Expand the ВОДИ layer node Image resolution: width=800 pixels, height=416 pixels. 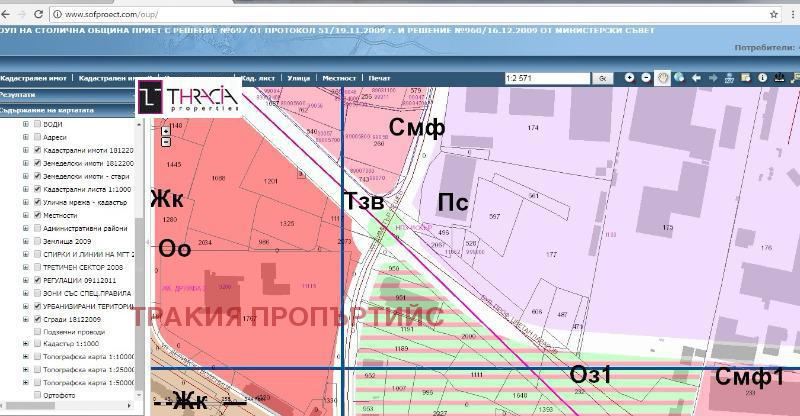pyautogui.click(x=26, y=124)
